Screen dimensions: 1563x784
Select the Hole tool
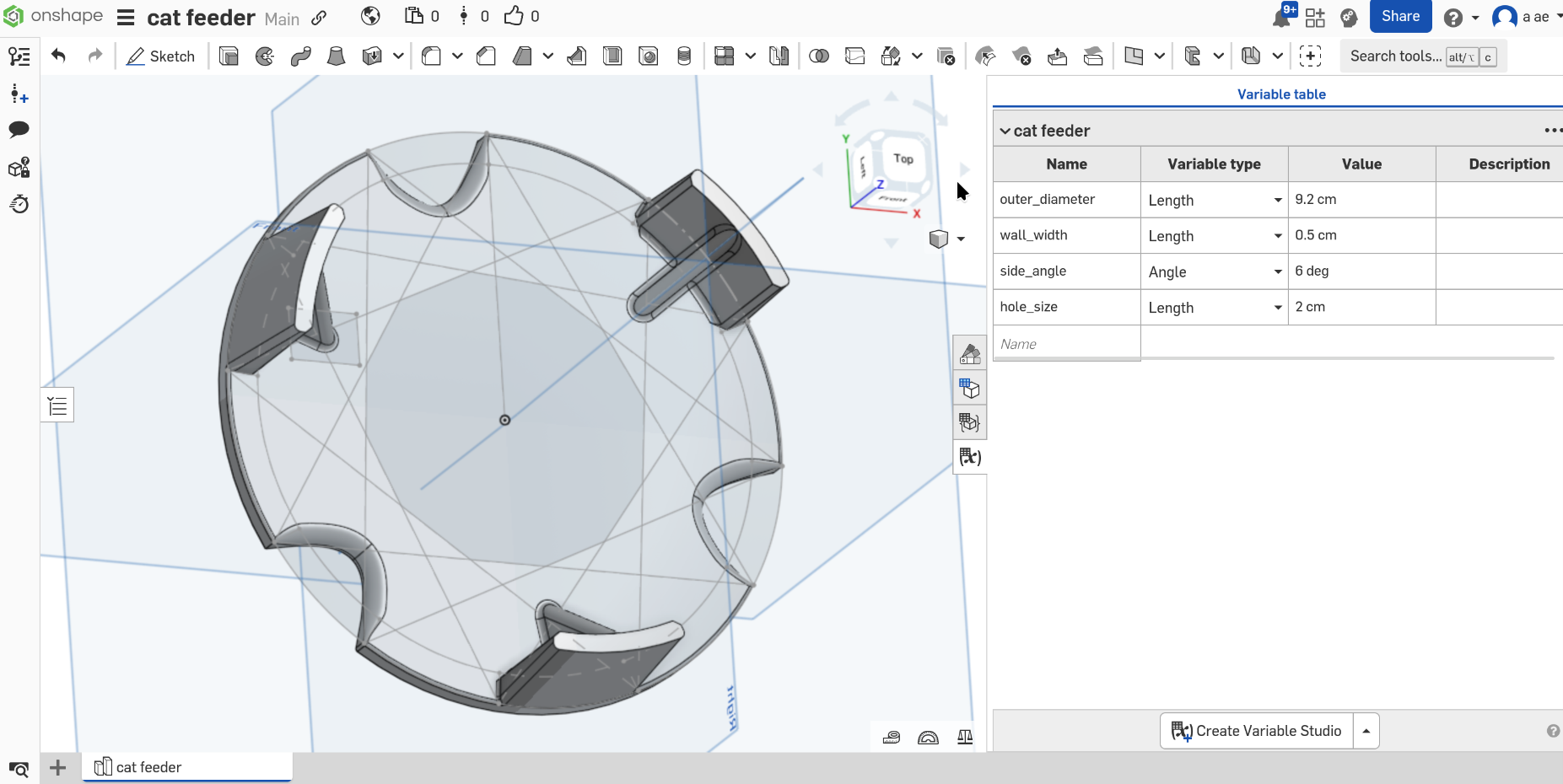[x=649, y=56]
